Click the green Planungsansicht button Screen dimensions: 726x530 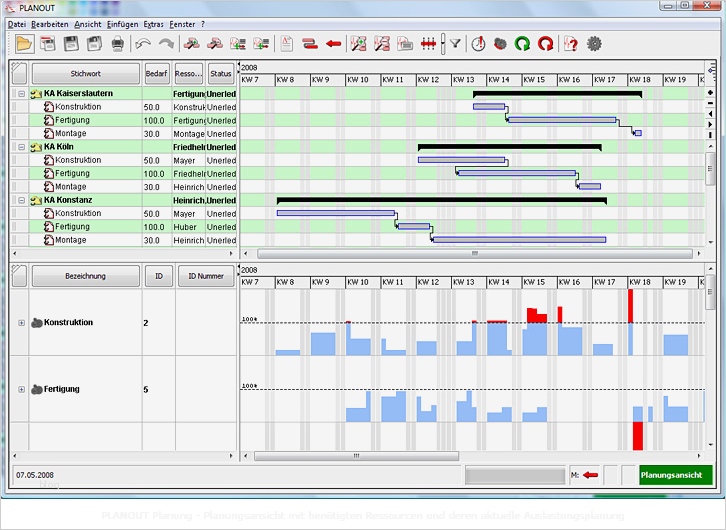point(676,475)
